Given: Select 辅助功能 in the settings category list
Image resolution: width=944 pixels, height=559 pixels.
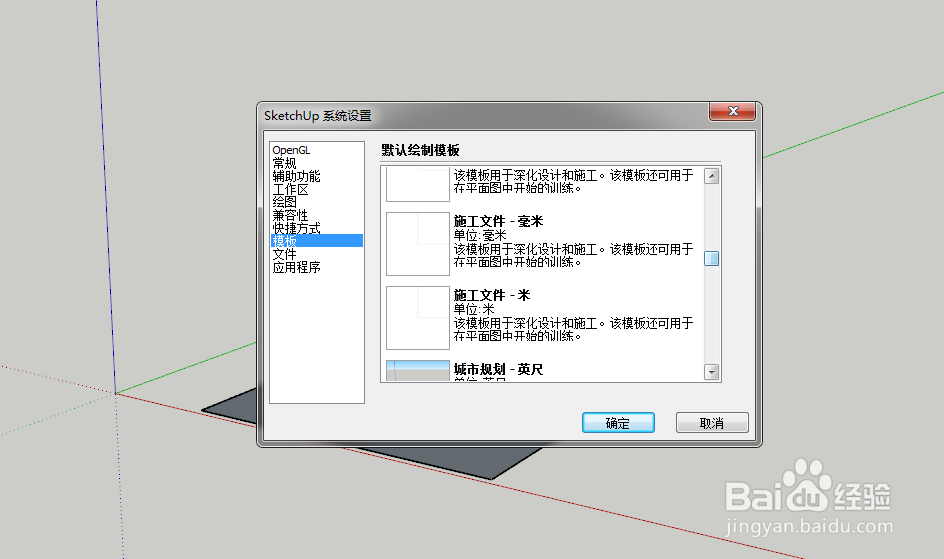Looking at the screenshot, I should [296, 176].
